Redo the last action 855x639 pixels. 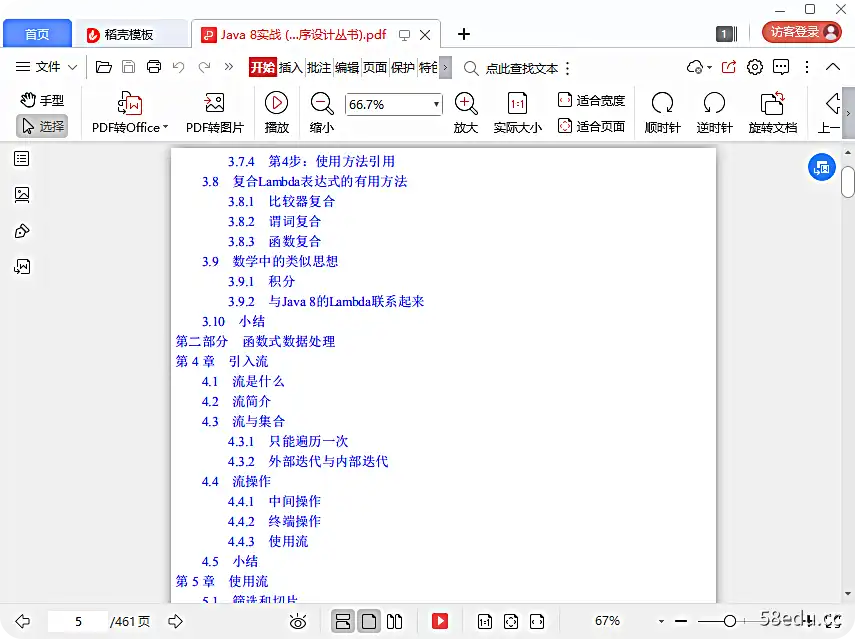point(204,67)
